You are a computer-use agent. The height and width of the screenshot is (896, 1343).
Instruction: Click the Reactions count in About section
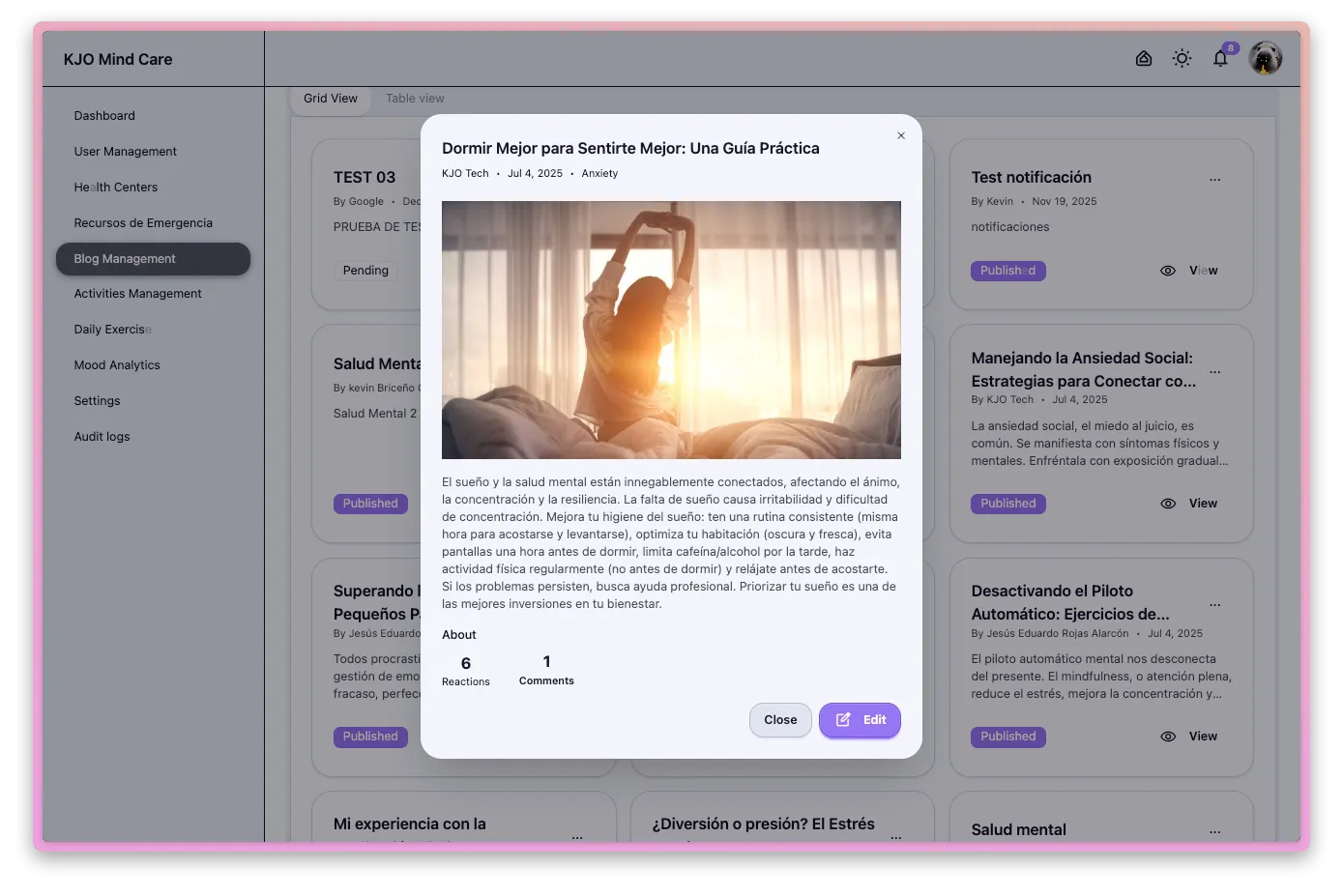466,671
